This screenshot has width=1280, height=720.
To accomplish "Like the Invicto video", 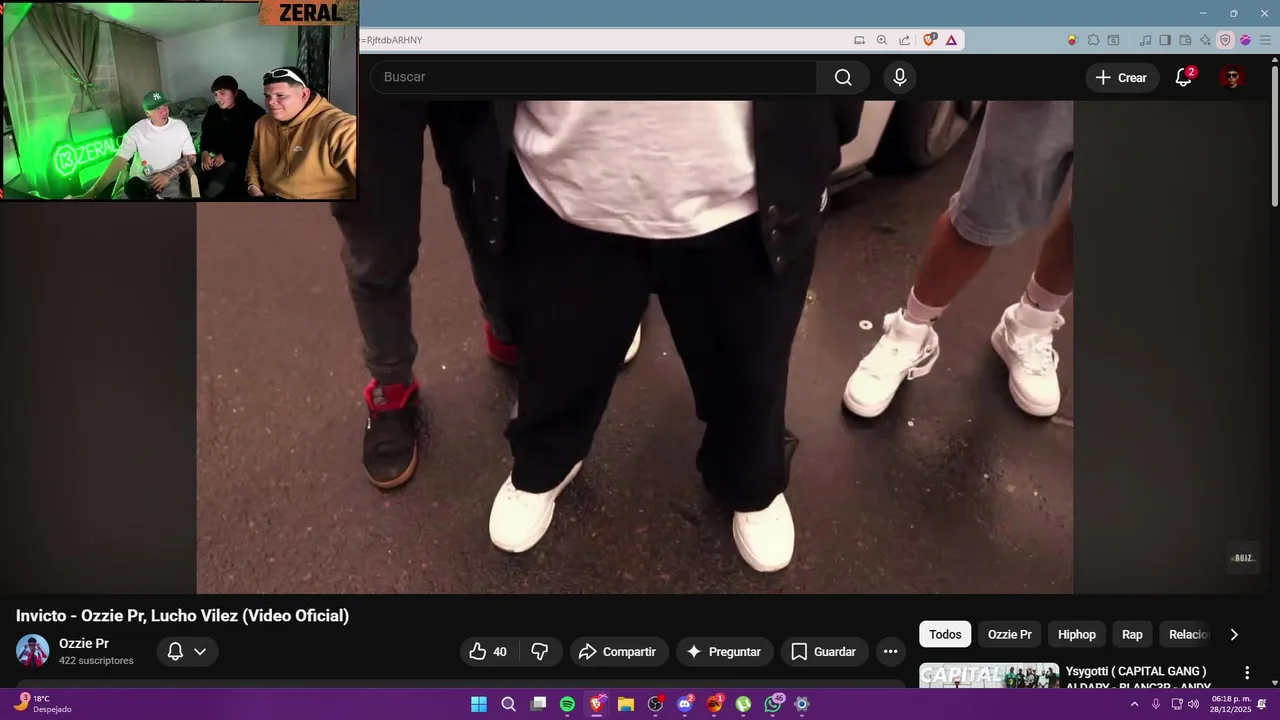I will point(489,652).
